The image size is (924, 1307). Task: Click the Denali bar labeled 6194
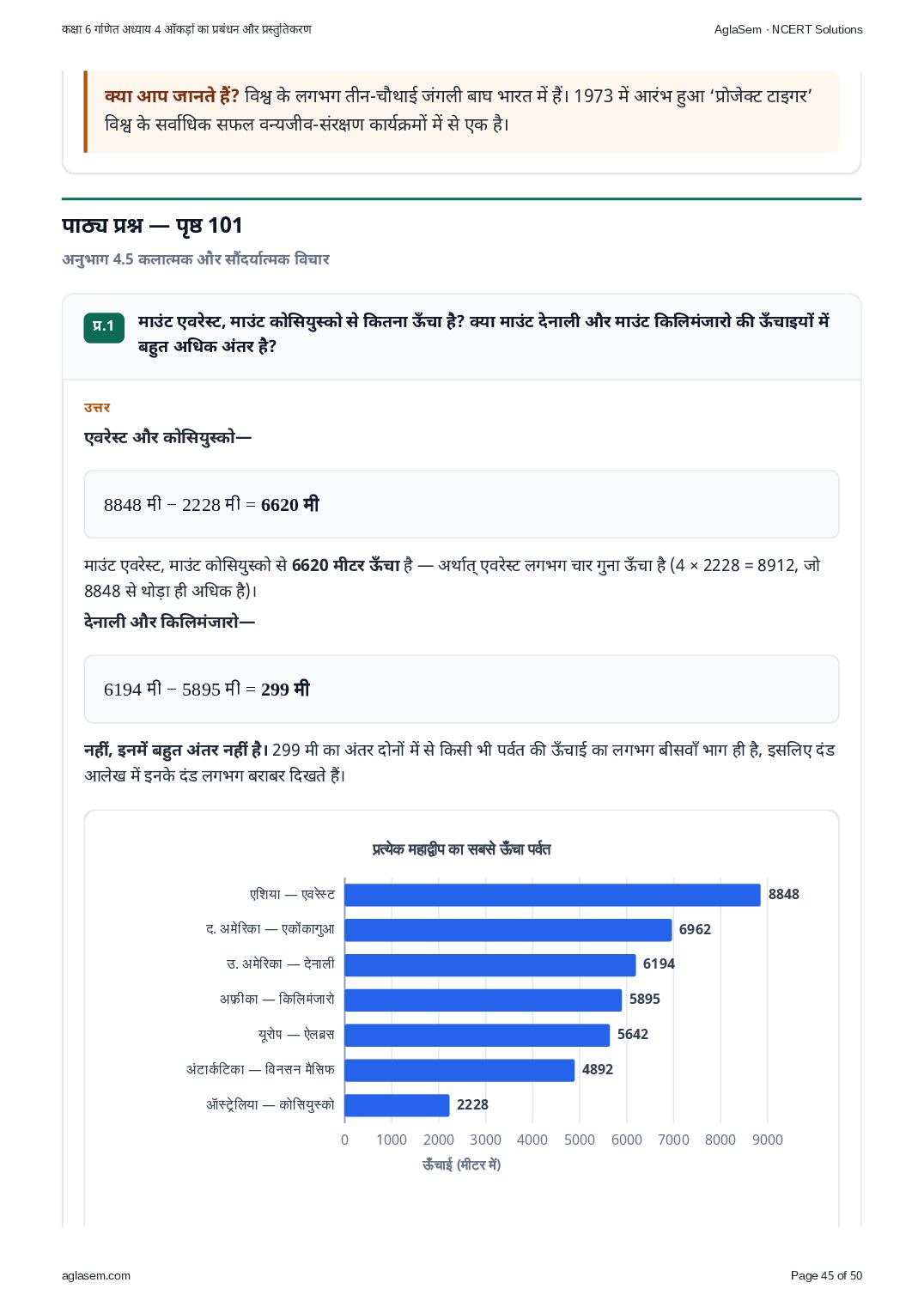click(489, 965)
